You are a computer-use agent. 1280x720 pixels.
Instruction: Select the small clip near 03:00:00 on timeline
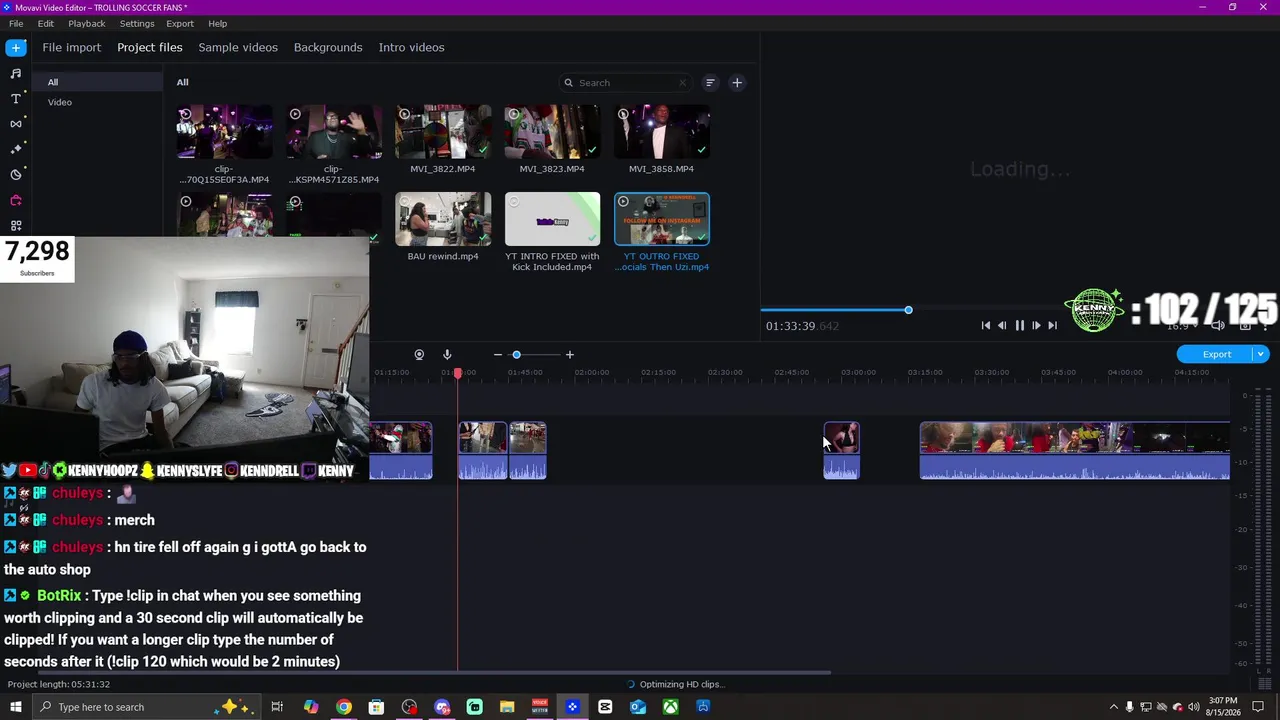tap(841, 451)
